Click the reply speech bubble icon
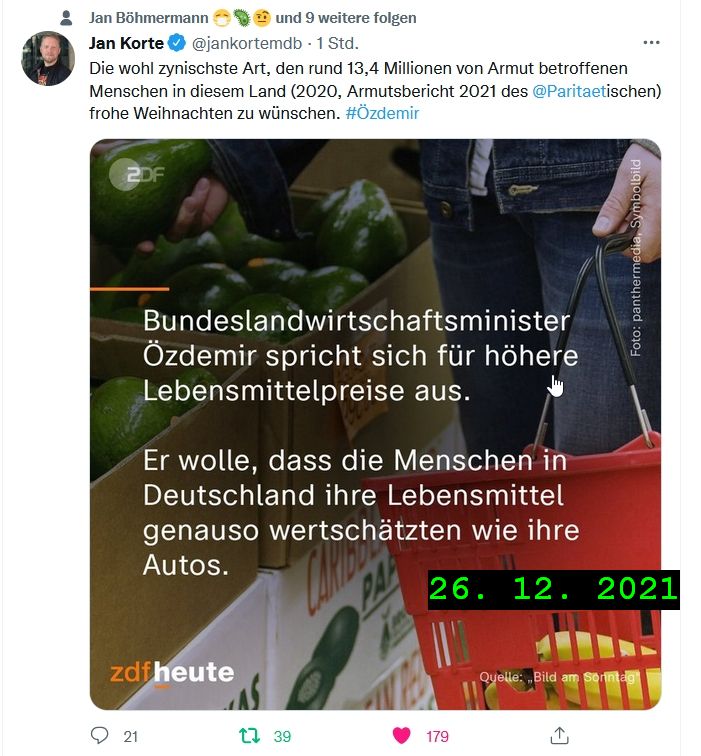 (x=99, y=735)
